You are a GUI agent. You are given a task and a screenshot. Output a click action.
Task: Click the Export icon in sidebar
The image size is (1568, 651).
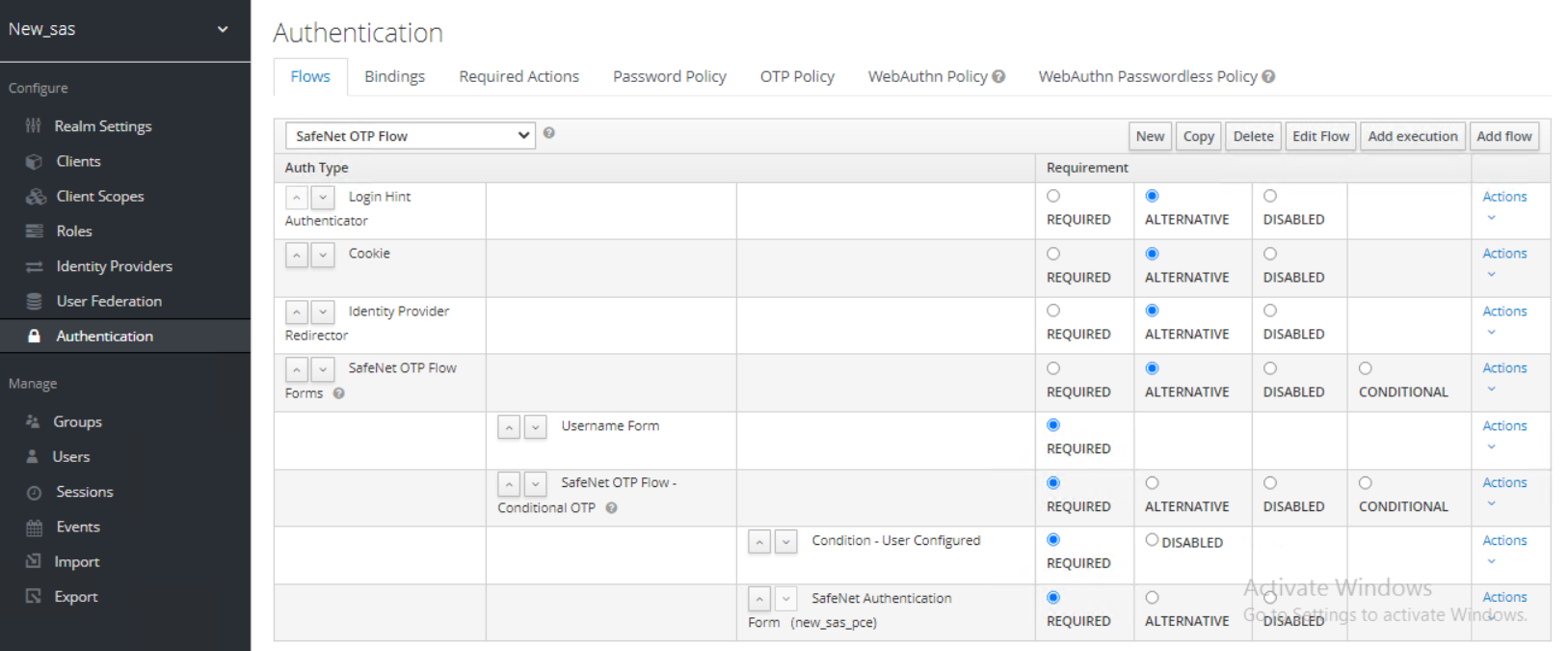pos(33,596)
